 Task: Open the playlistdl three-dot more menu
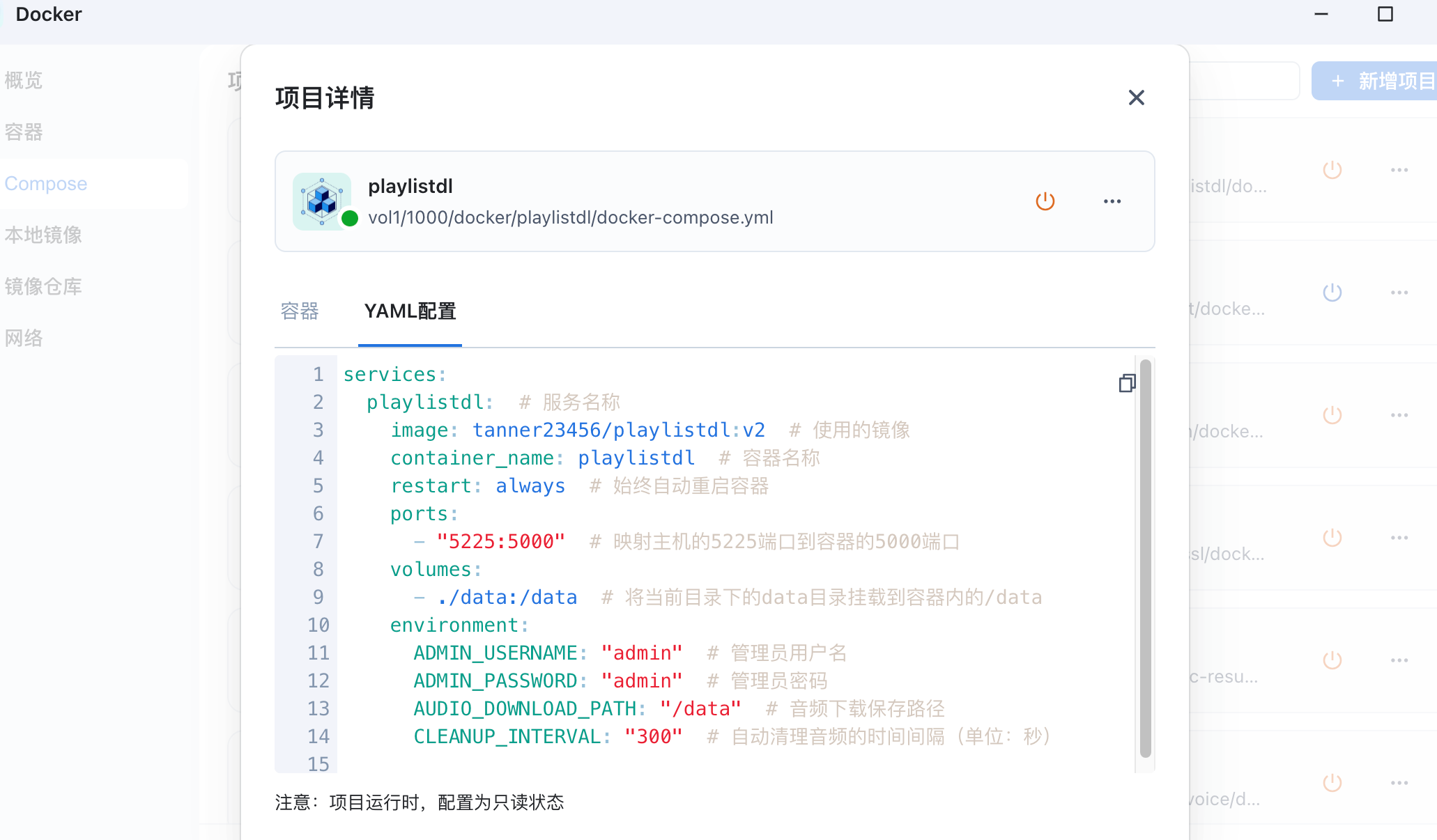click(x=1112, y=201)
